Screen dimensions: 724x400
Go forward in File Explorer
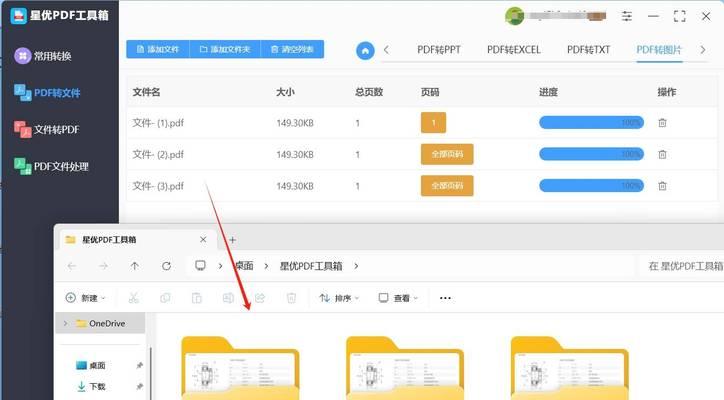(103, 266)
